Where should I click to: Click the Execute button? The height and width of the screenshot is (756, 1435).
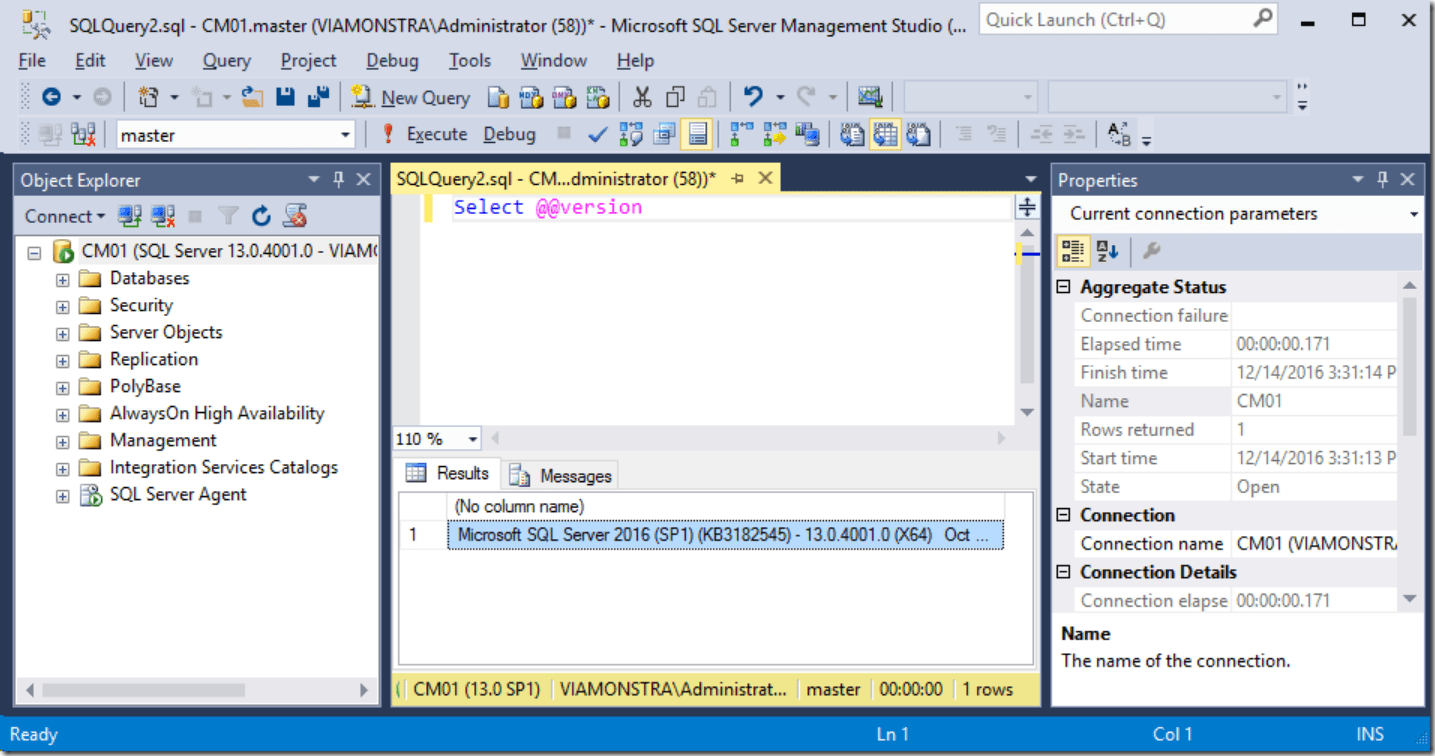click(x=425, y=134)
